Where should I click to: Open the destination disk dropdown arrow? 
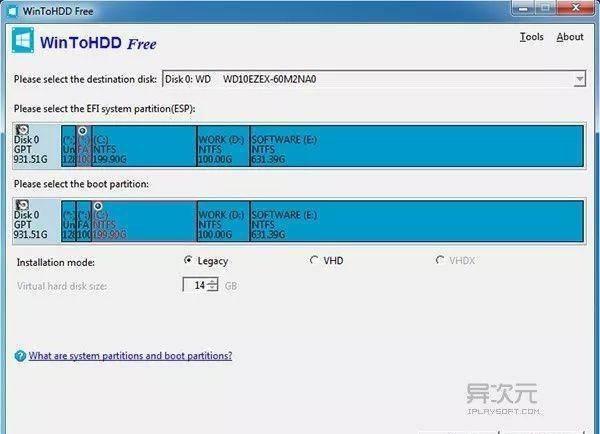click(579, 79)
